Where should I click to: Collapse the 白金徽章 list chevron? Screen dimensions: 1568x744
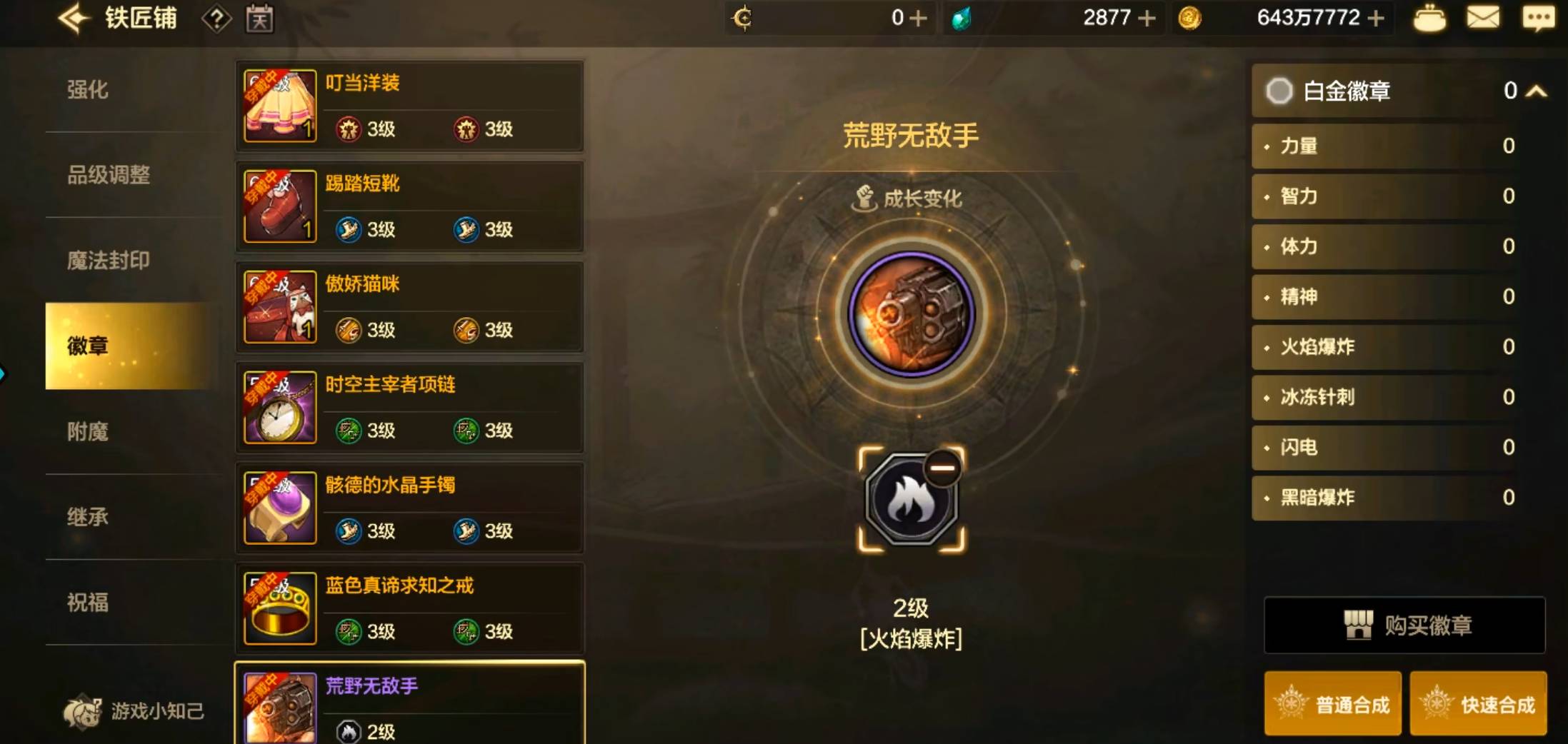1537,91
